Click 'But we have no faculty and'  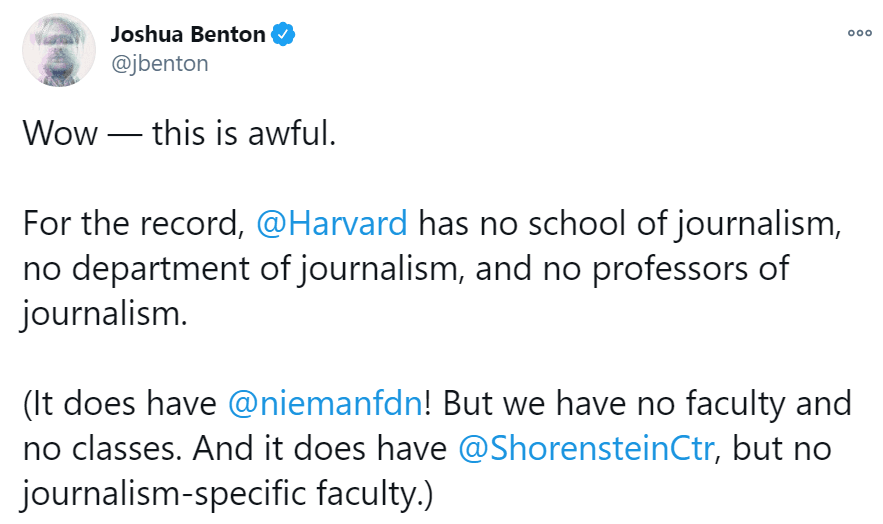click(647, 404)
